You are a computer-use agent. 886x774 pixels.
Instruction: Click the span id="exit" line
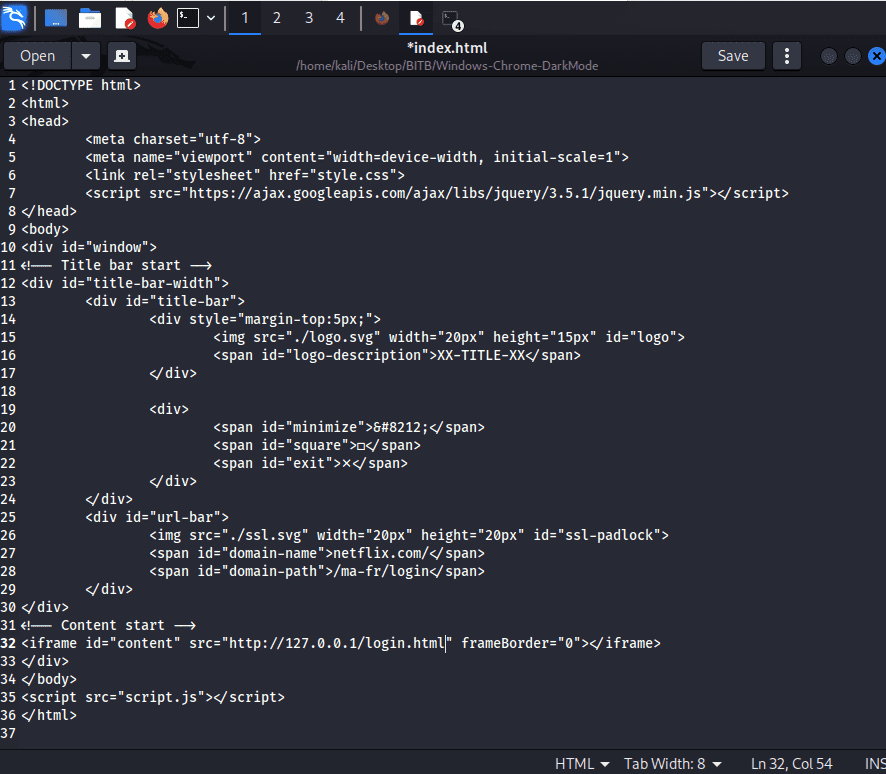coord(310,463)
